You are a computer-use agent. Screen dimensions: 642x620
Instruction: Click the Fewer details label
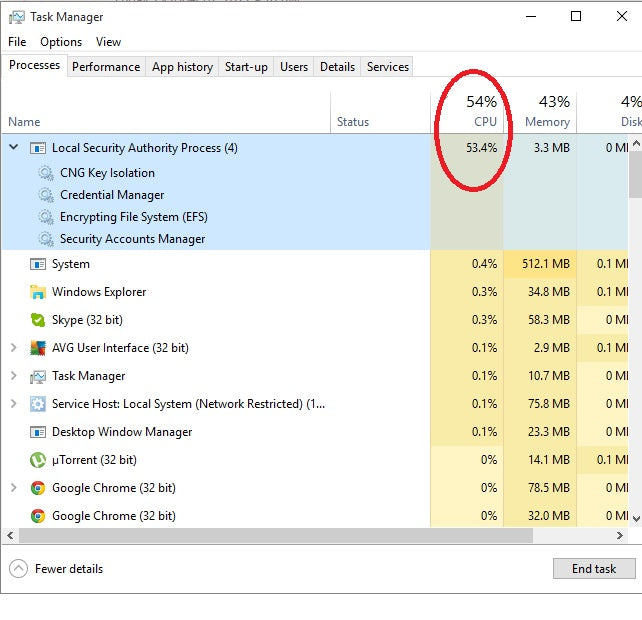click(69, 569)
